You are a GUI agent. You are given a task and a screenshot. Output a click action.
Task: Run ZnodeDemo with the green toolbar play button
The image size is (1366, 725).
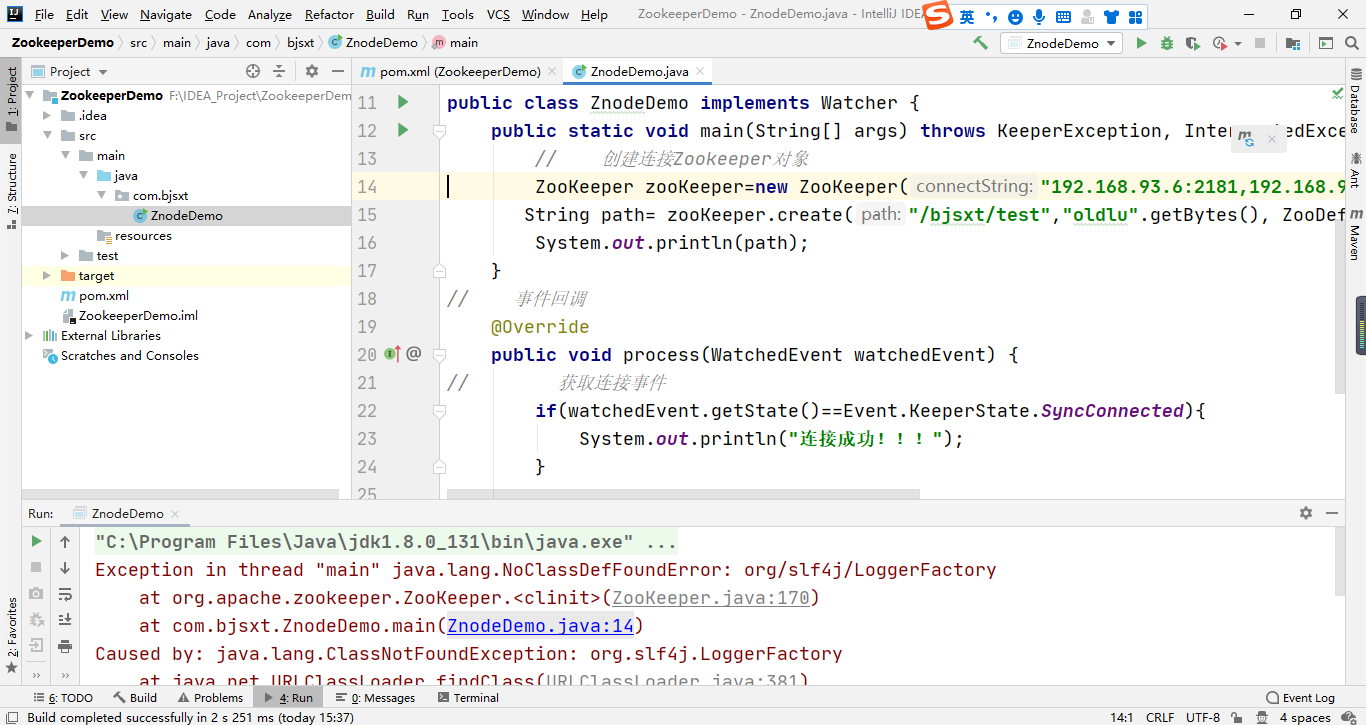pyautogui.click(x=1141, y=43)
